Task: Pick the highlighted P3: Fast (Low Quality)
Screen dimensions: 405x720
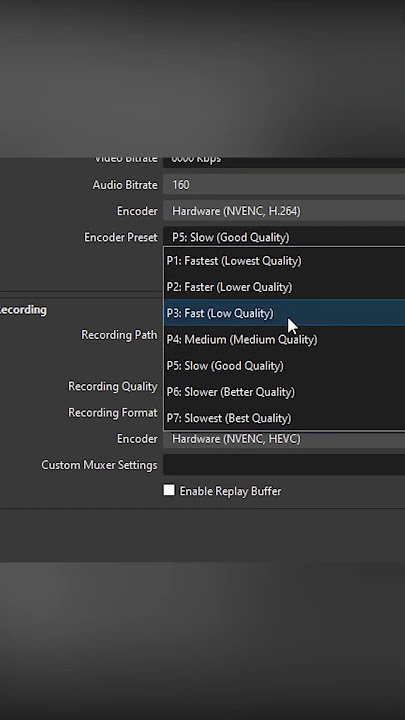Action: [x=285, y=313]
